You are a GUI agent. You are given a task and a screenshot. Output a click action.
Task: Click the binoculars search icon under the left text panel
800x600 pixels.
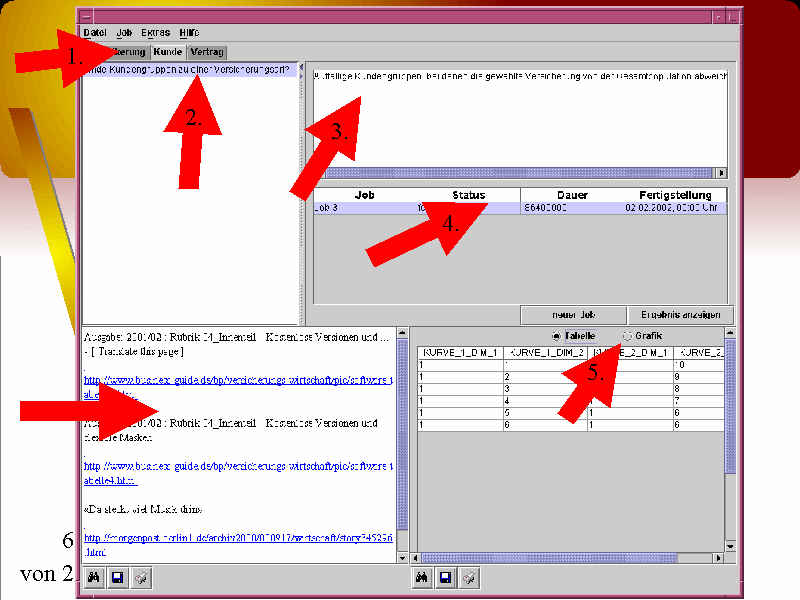point(93,577)
